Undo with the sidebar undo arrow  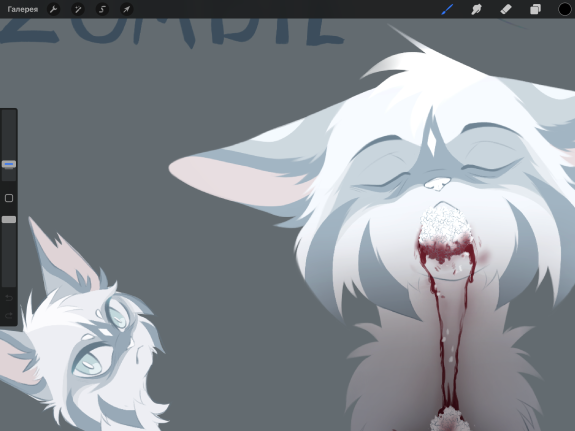(x=9, y=298)
